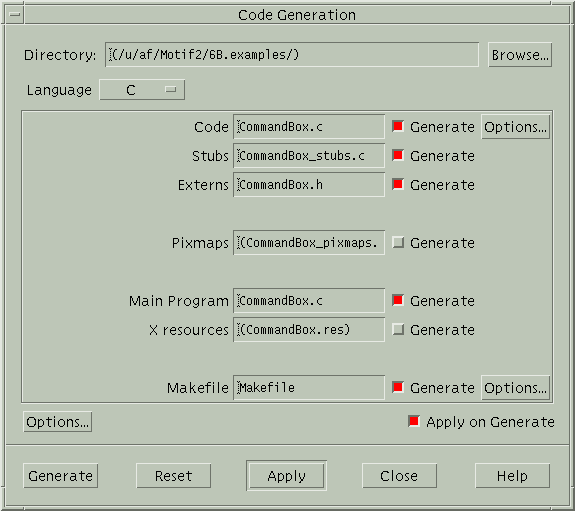Click into the Directory text field

[292, 55]
